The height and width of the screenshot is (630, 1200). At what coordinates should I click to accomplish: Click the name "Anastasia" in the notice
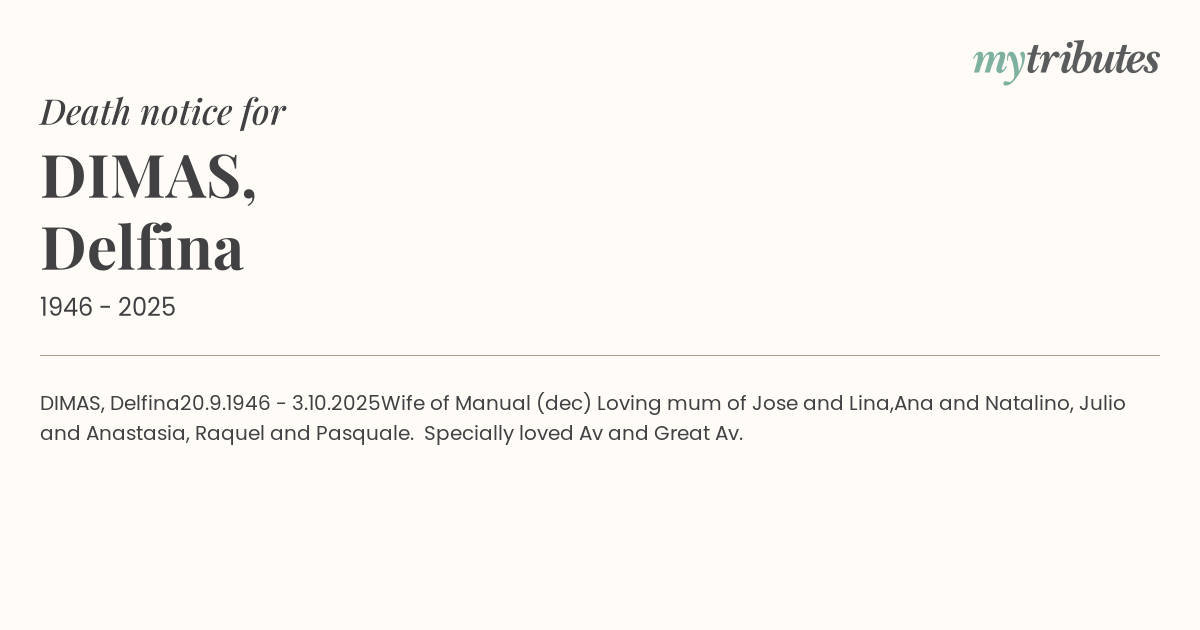click(x=137, y=433)
